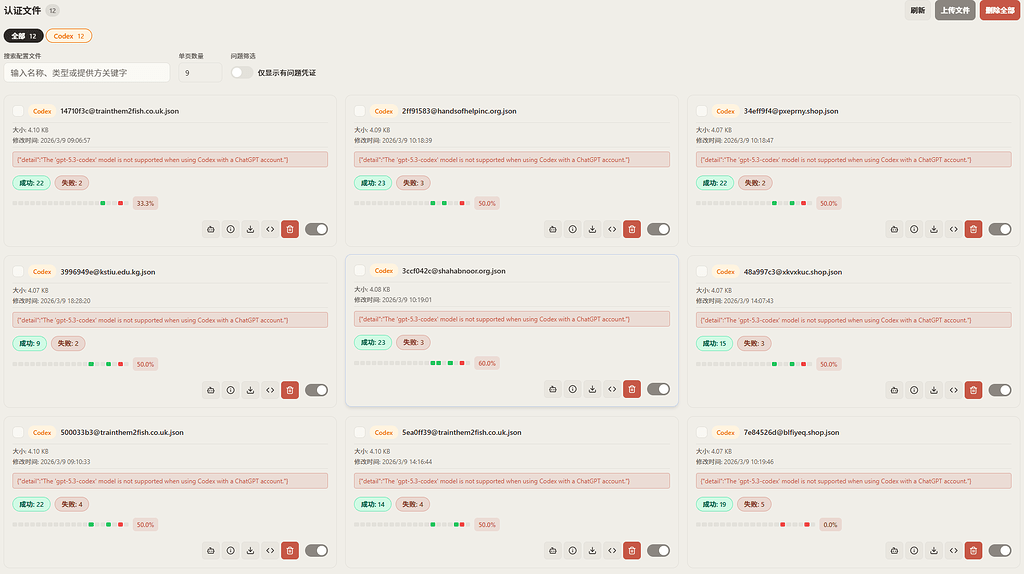The height and width of the screenshot is (574, 1024).
Task: Check the box for 7e84526d@blfiyeq.shop.json
Action: click(701, 432)
